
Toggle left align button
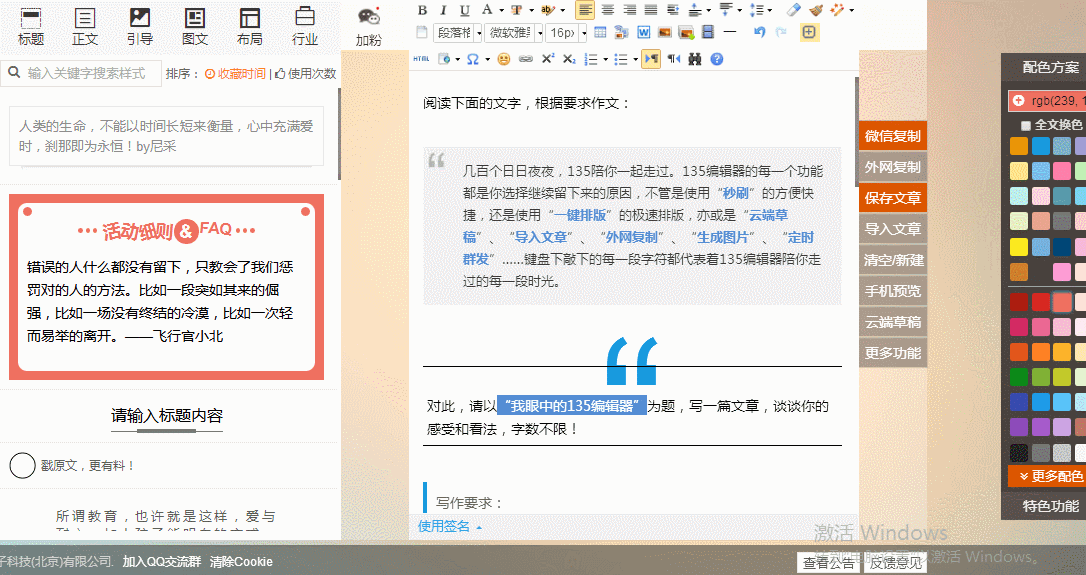585,10
